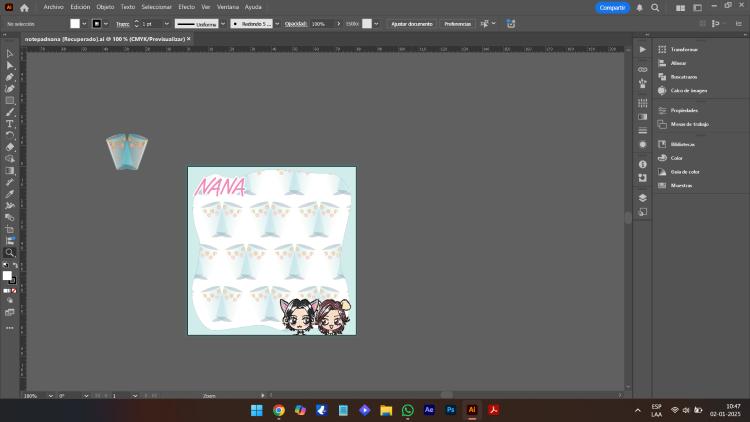The height and width of the screenshot is (422, 750).
Task: Swap fill and stroke colors
Action: pyautogui.click(x=15, y=265)
